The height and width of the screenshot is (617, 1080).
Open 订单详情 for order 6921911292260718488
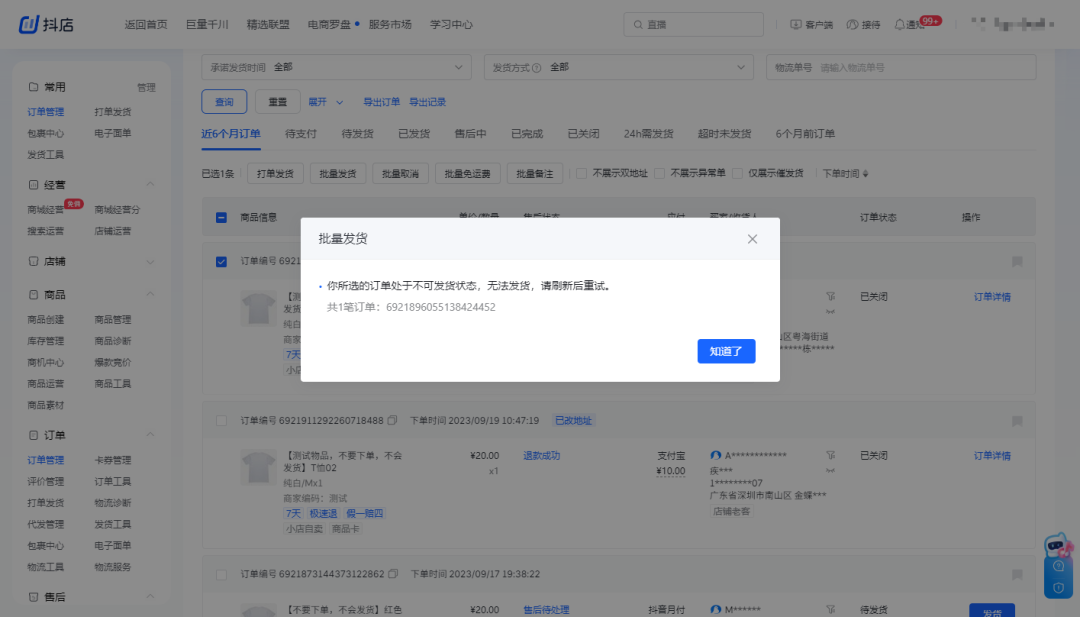pyautogui.click(x=992, y=456)
